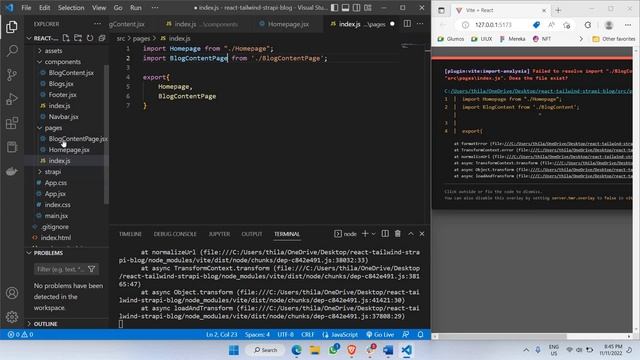Open editor More Actions ellipsis
Screen dimensions: 640x360
click(420, 24)
